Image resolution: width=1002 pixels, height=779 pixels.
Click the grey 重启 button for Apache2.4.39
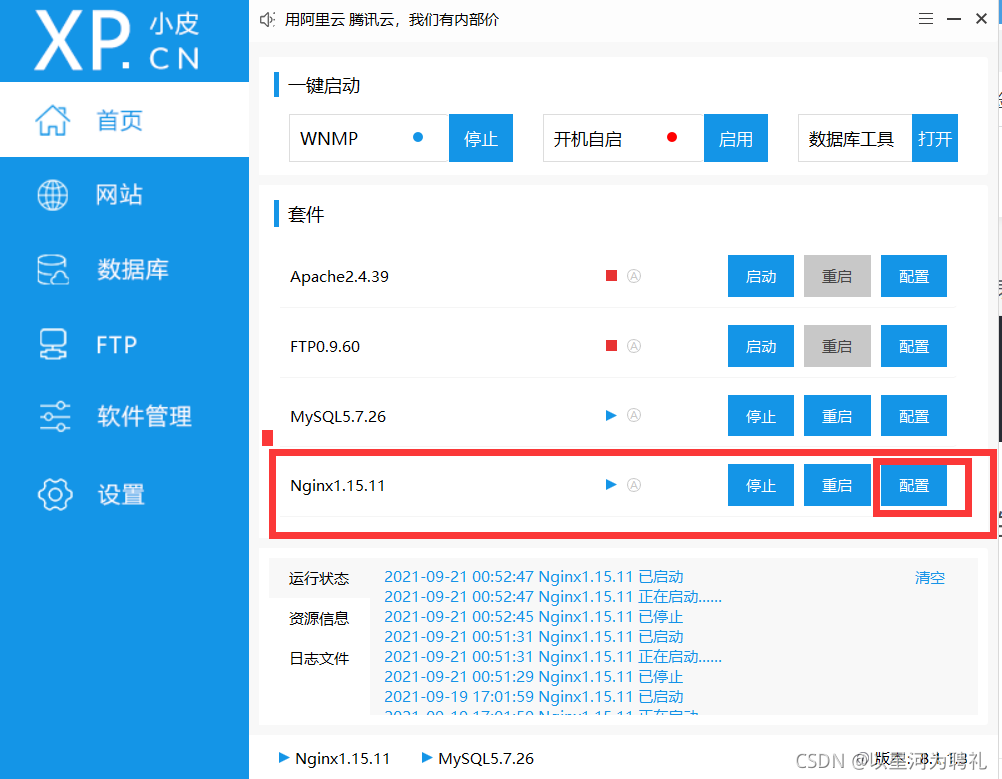point(837,276)
